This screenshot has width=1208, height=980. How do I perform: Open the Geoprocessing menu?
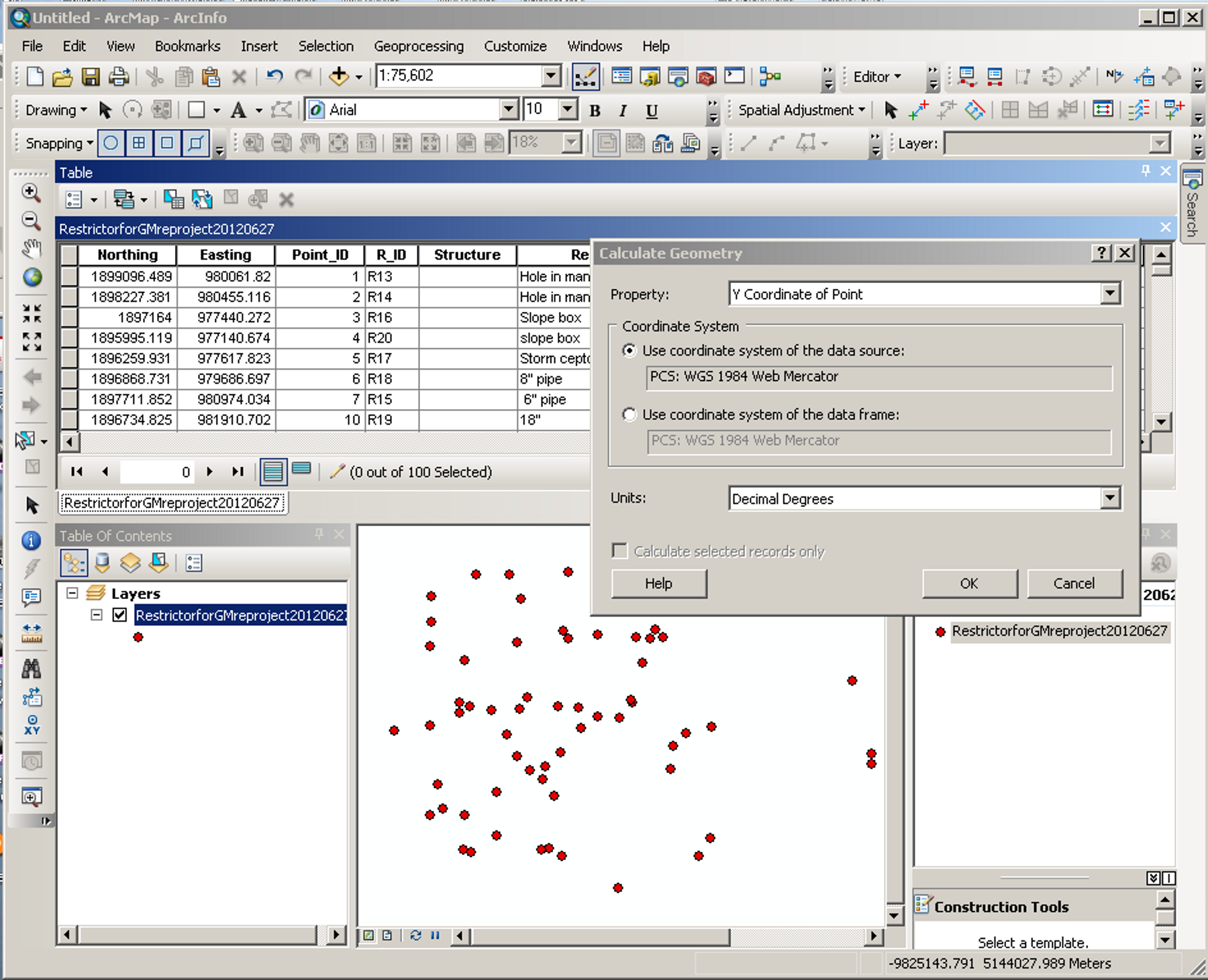click(x=419, y=46)
